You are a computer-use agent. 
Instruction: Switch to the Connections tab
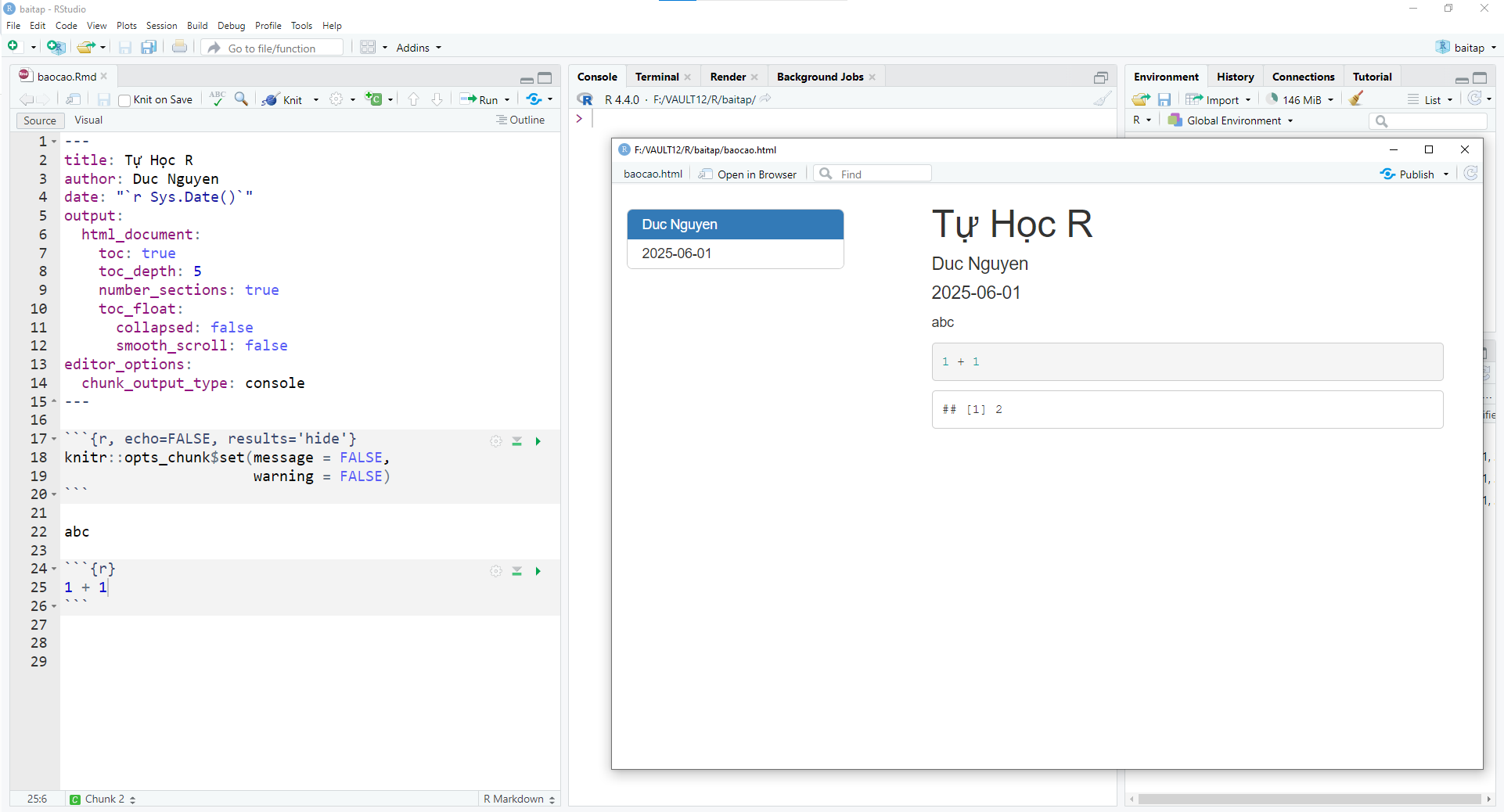[1303, 77]
